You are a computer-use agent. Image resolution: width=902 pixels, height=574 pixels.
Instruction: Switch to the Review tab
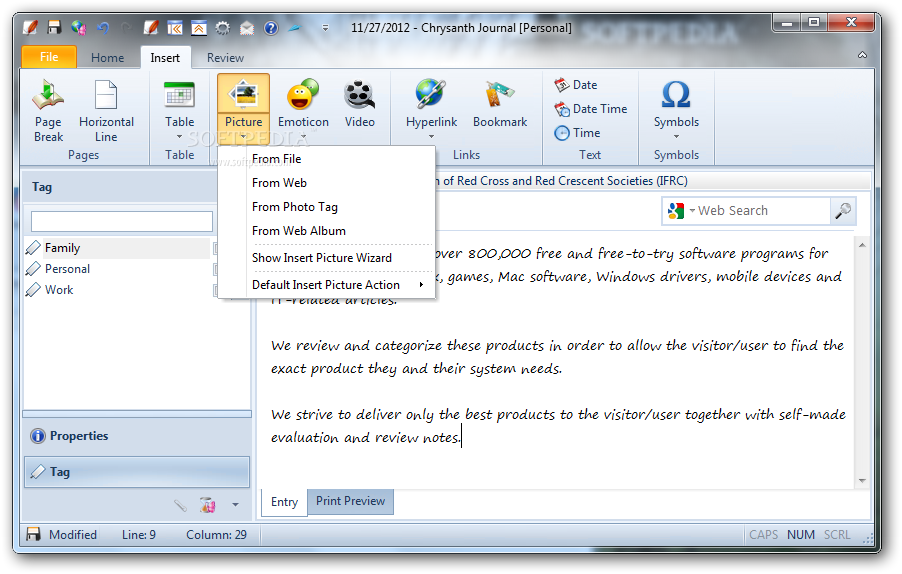[226, 58]
